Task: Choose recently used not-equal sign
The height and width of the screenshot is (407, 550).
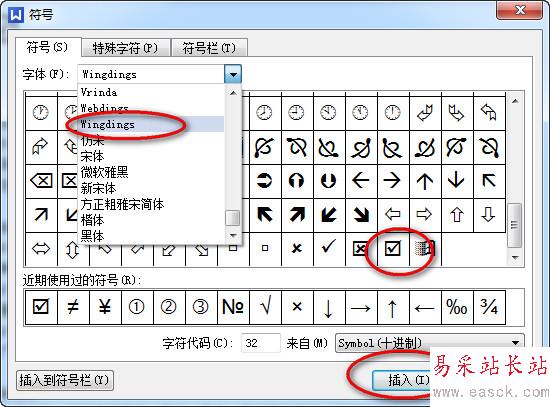Action: point(73,307)
